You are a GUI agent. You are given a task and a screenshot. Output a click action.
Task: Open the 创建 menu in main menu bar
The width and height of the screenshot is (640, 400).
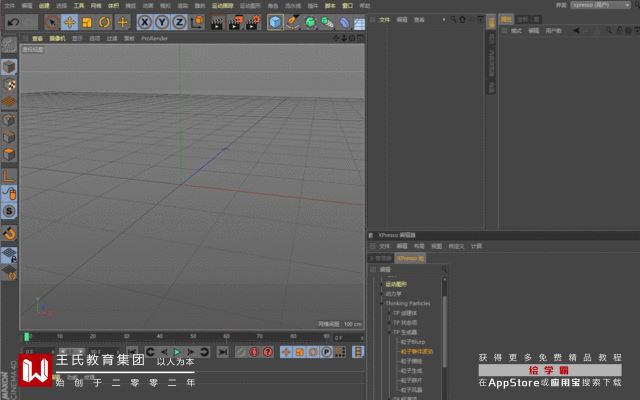click(x=44, y=6)
